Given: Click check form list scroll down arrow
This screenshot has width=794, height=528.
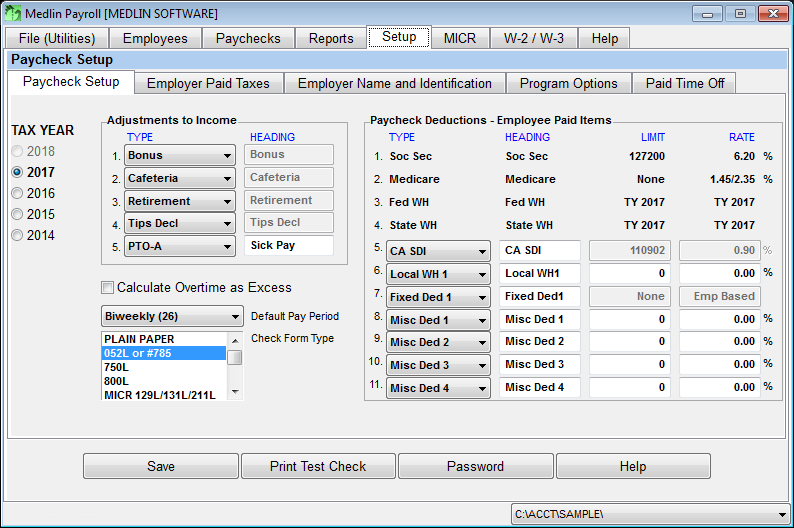Looking at the screenshot, I should coord(235,392).
